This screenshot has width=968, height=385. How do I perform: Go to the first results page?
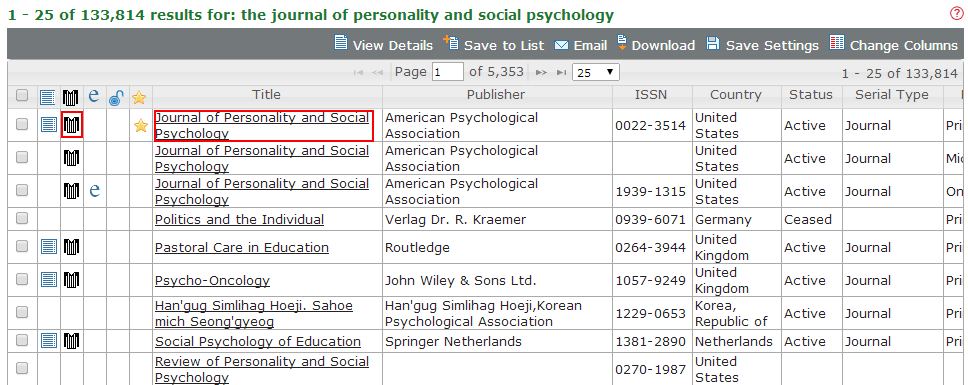click(358, 73)
